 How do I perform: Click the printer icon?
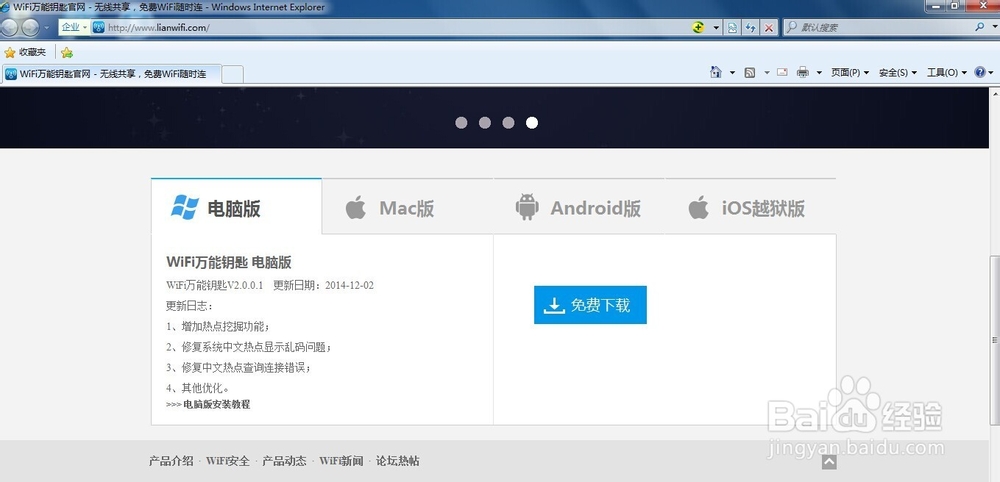click(x=803, y=72)
